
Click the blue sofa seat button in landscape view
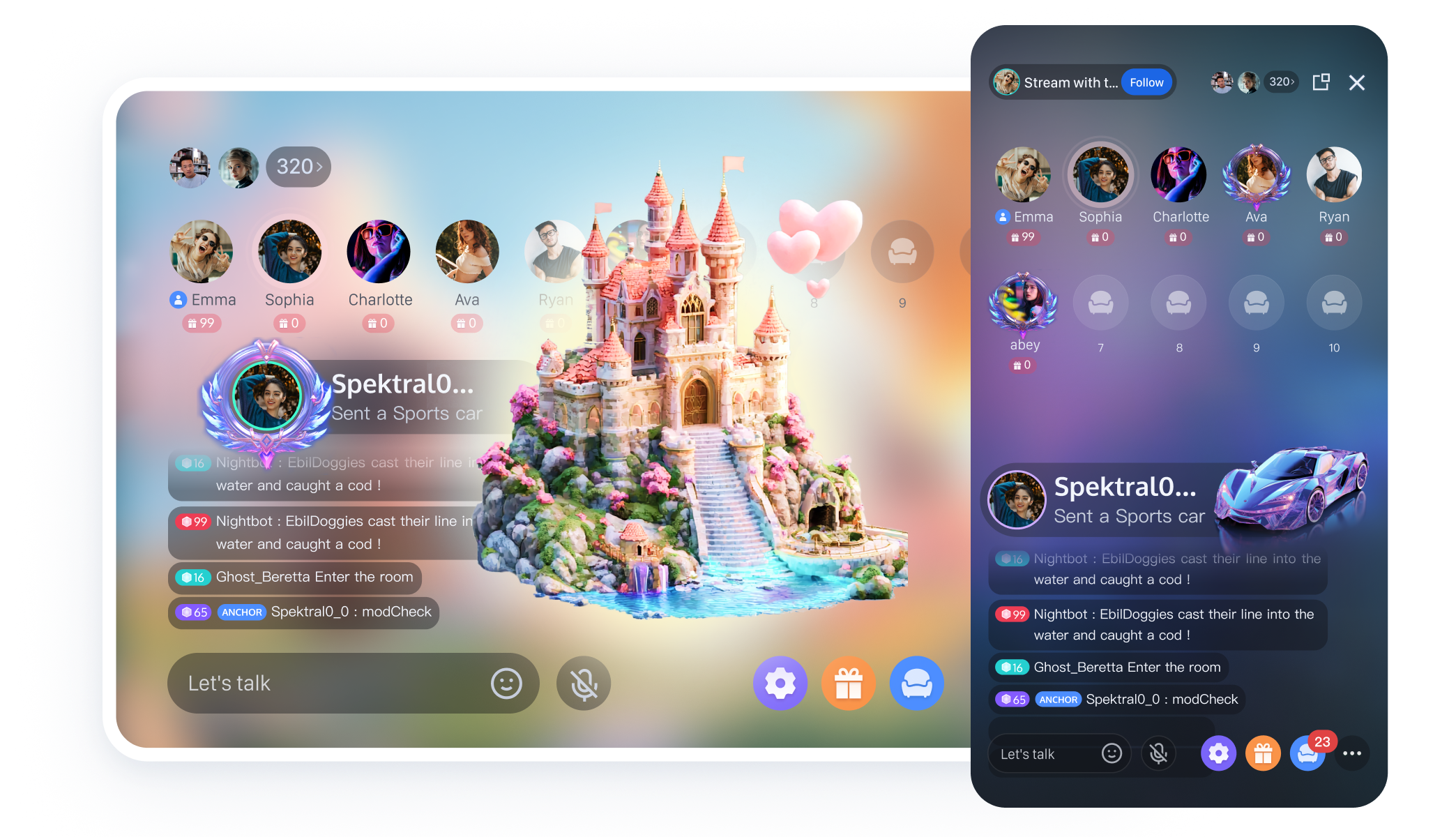tap(916, 683)
